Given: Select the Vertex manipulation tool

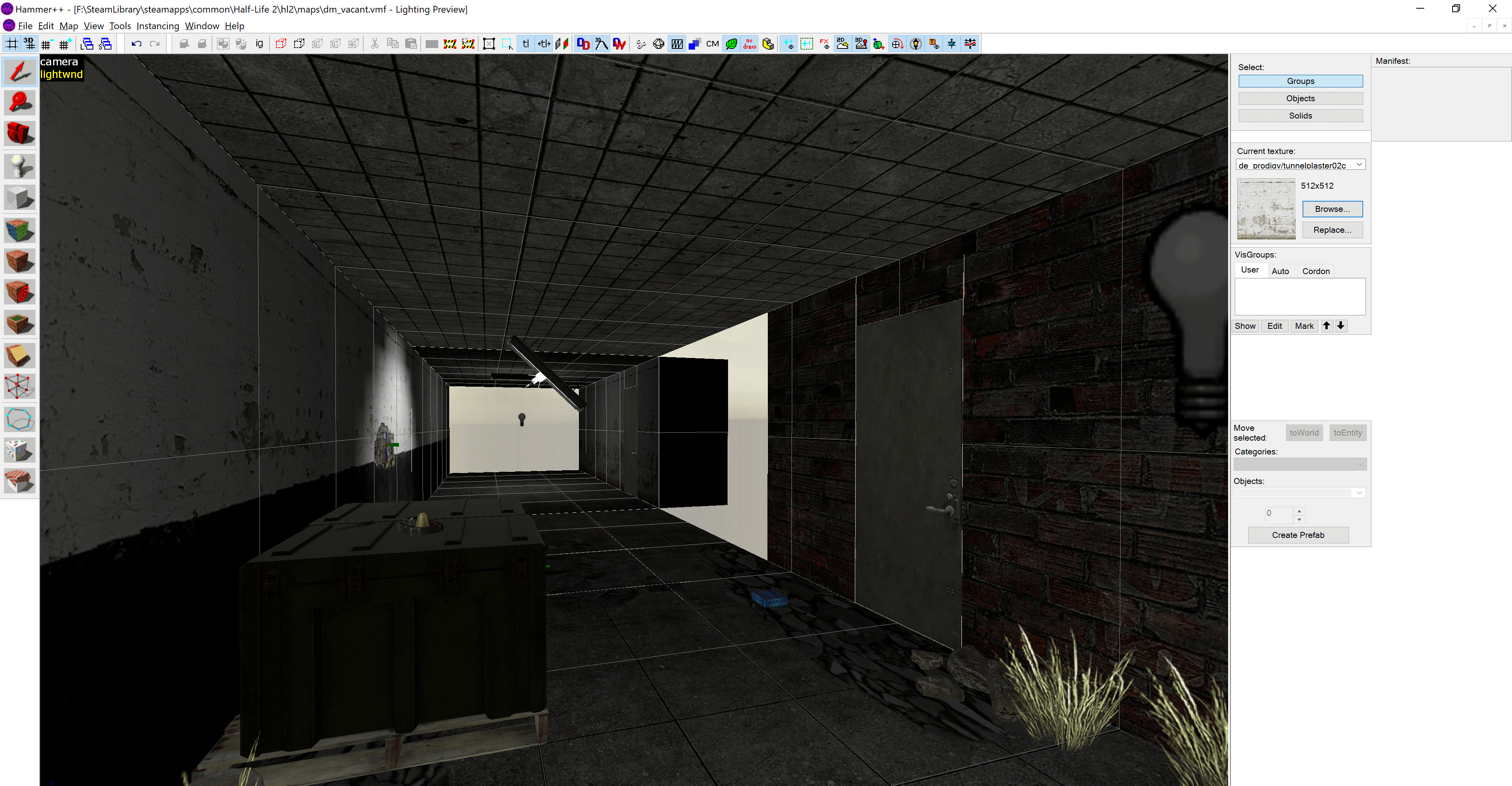Looking at the screenshot, I should pyautogui.click(x=19, y=386).
